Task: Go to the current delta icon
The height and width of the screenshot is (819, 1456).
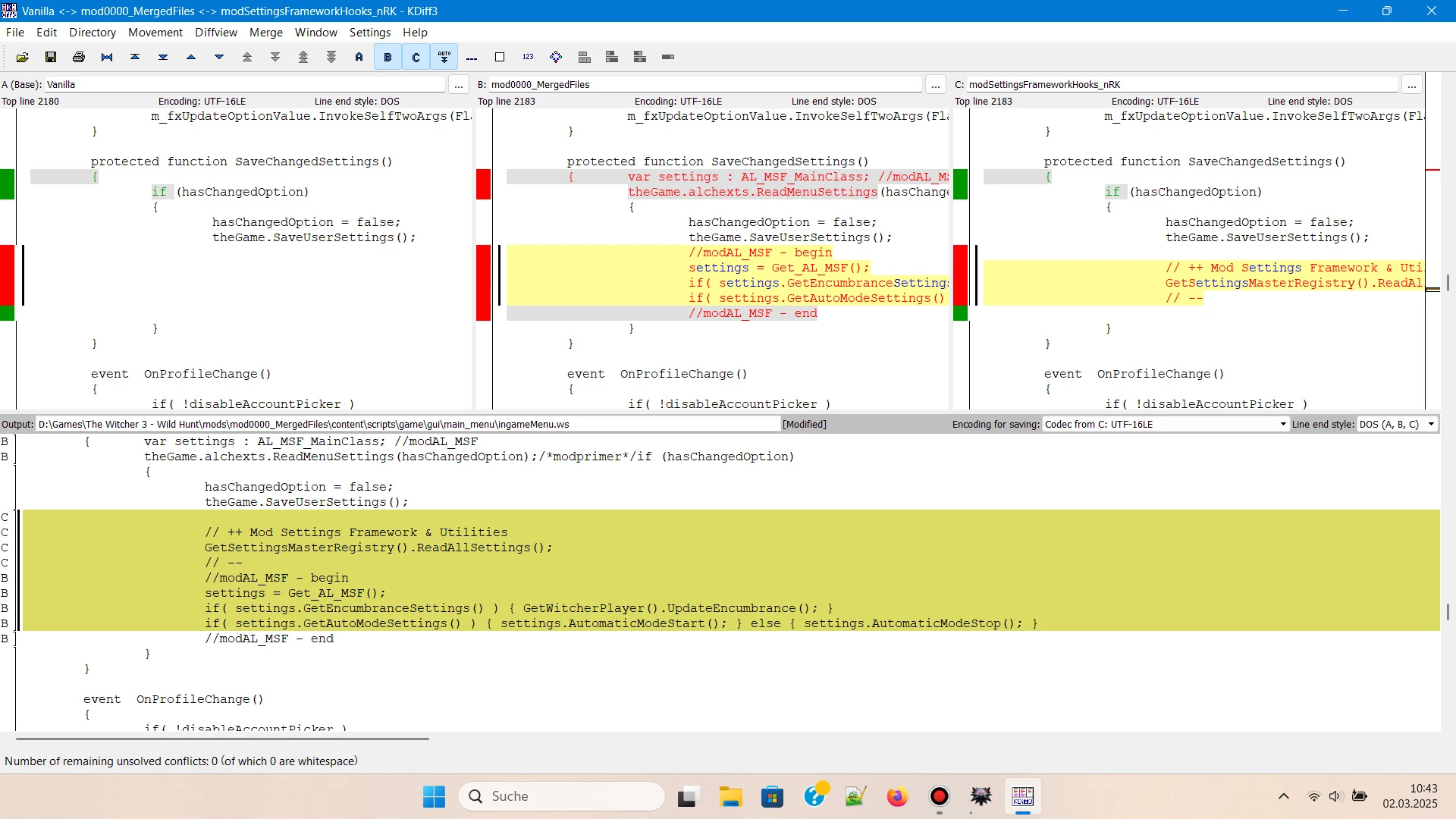Action: [x=107, y=57]
